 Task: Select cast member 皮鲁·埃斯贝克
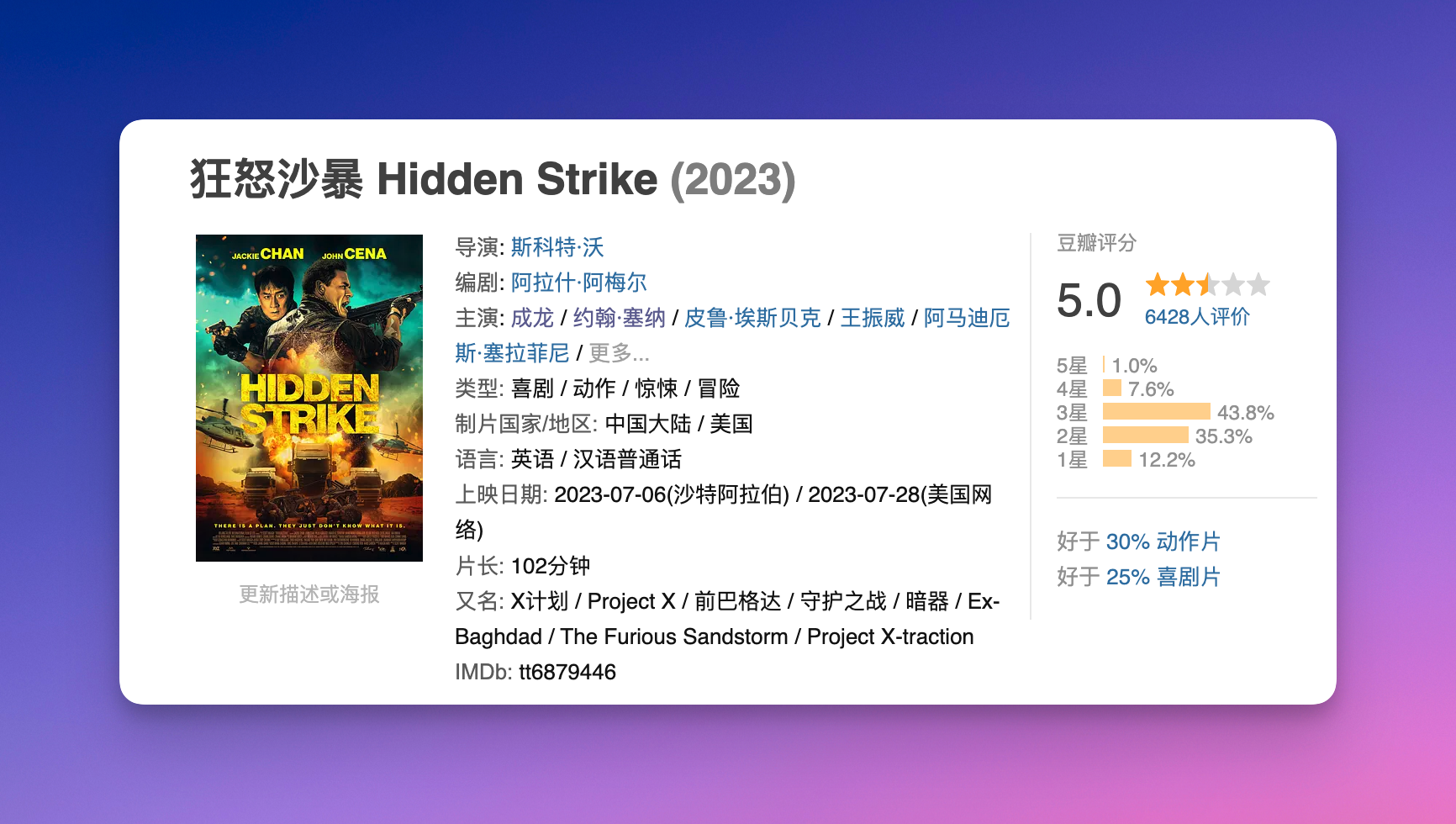pos(752,318)
